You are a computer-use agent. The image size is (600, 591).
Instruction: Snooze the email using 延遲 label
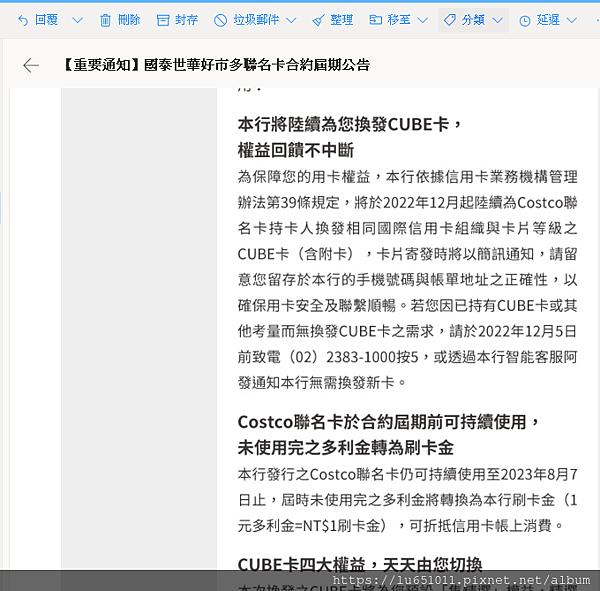pos(548,20)
